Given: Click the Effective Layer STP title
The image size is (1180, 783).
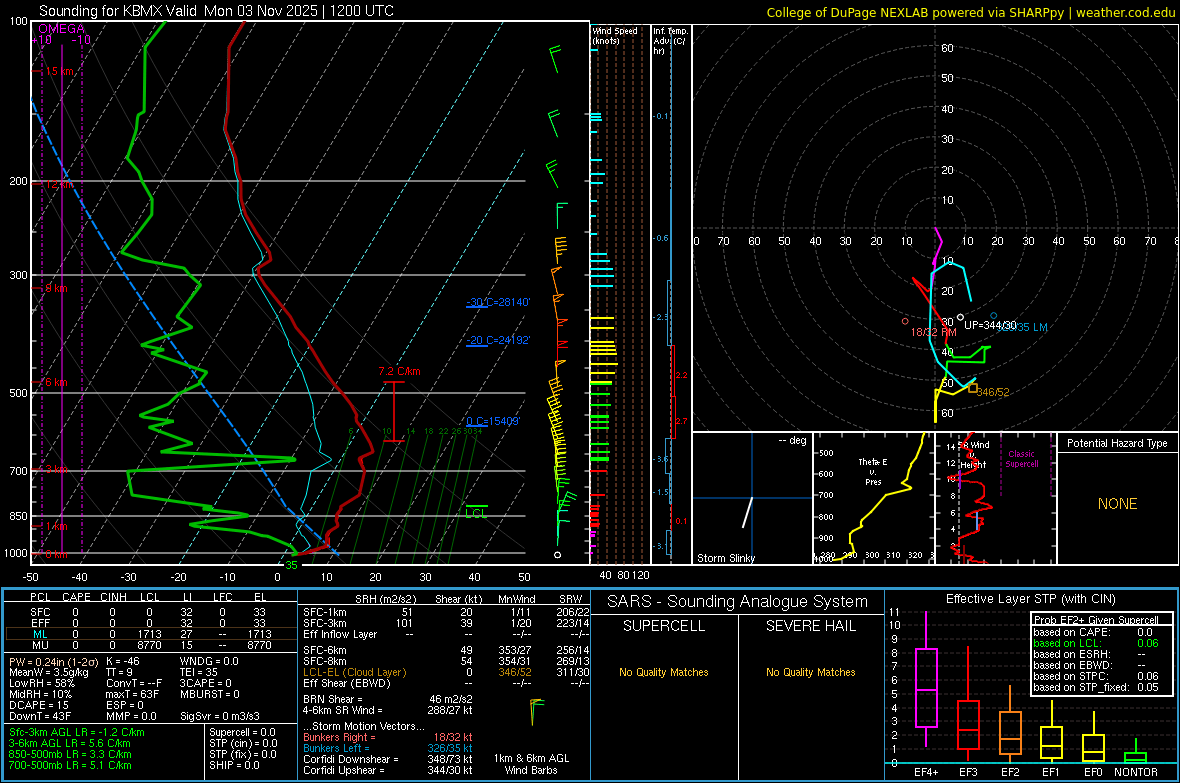Looking at the screenshot, I should click(1030, 599).
